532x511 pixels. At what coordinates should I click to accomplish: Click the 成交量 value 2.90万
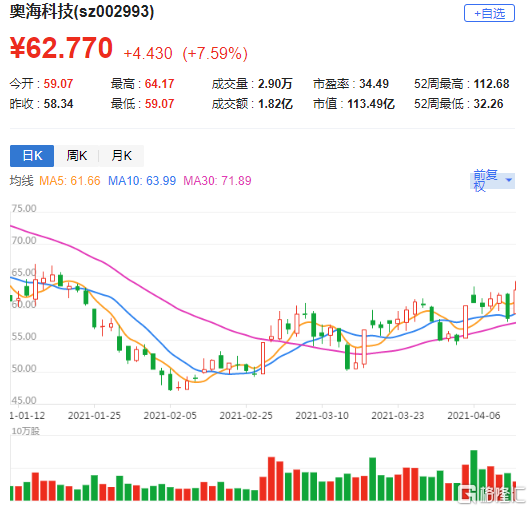275,83
